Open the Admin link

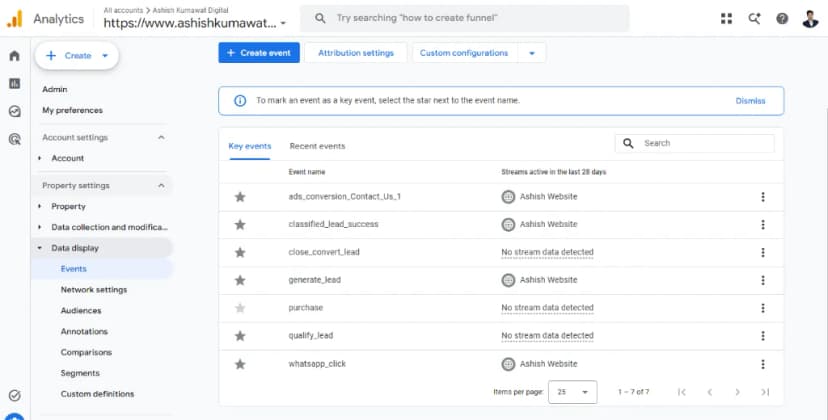[x=55, y=89]
